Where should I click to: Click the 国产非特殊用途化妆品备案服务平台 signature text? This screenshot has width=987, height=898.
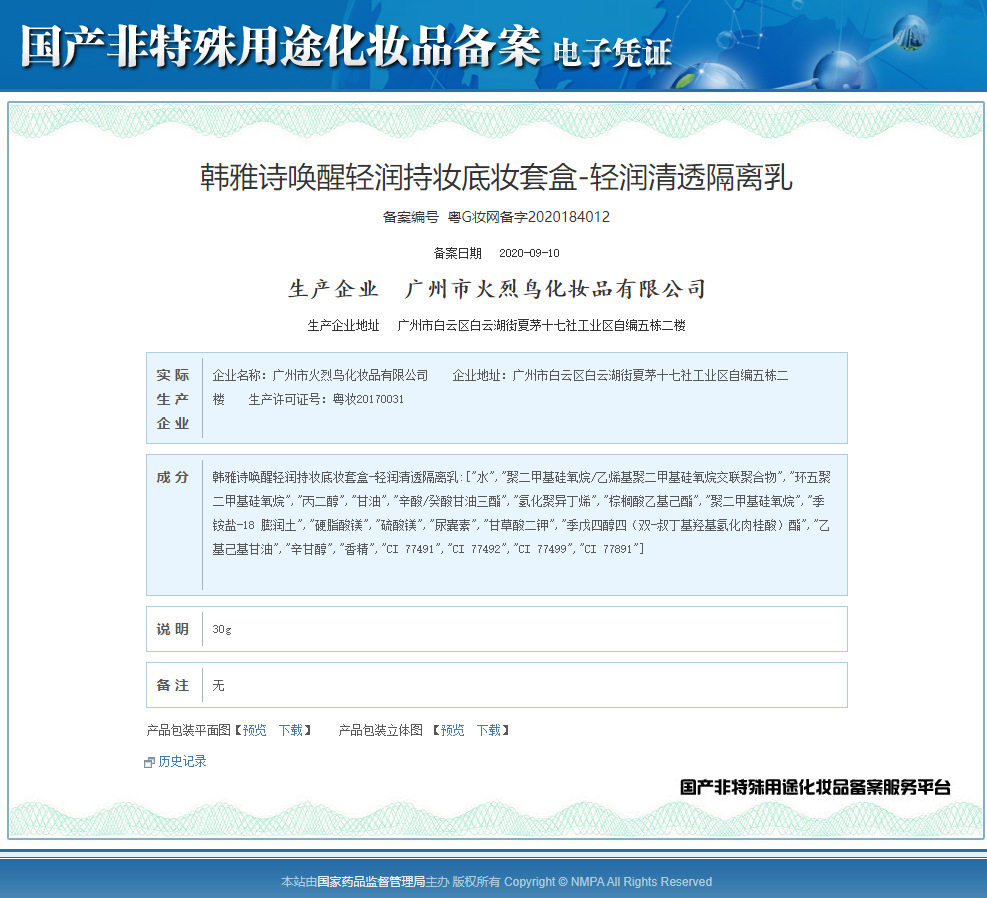point(815,787)
